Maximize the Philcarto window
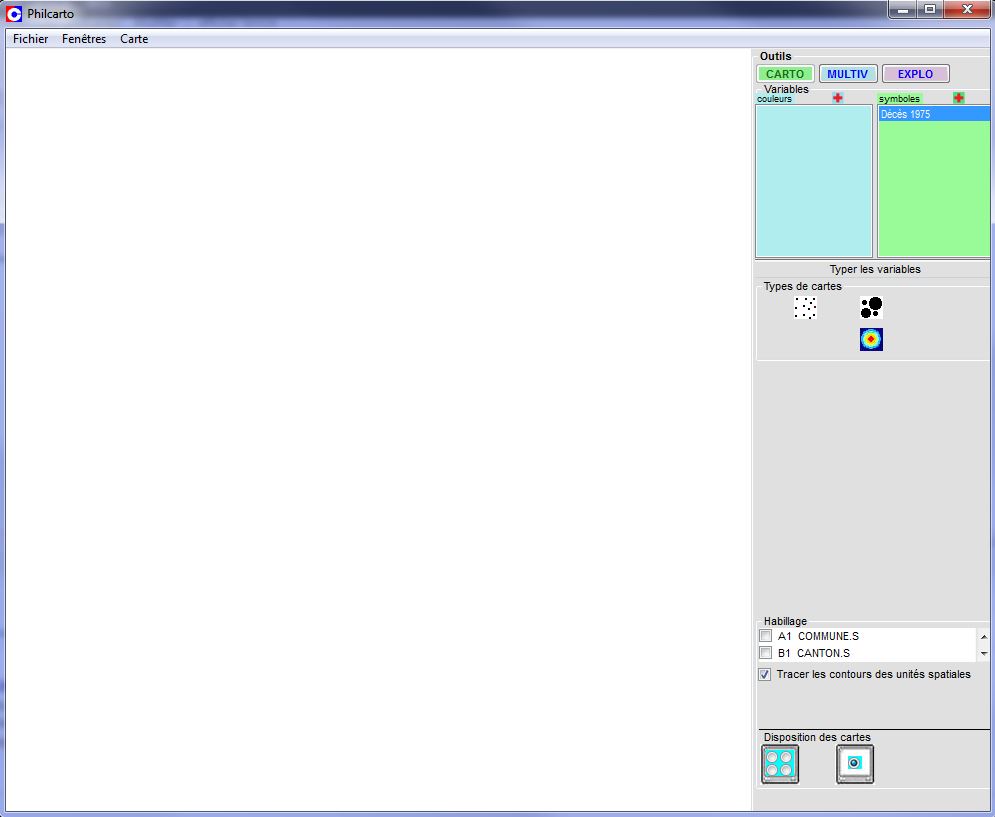This screenshot has height=817, width=995. (x=930, y=10)
